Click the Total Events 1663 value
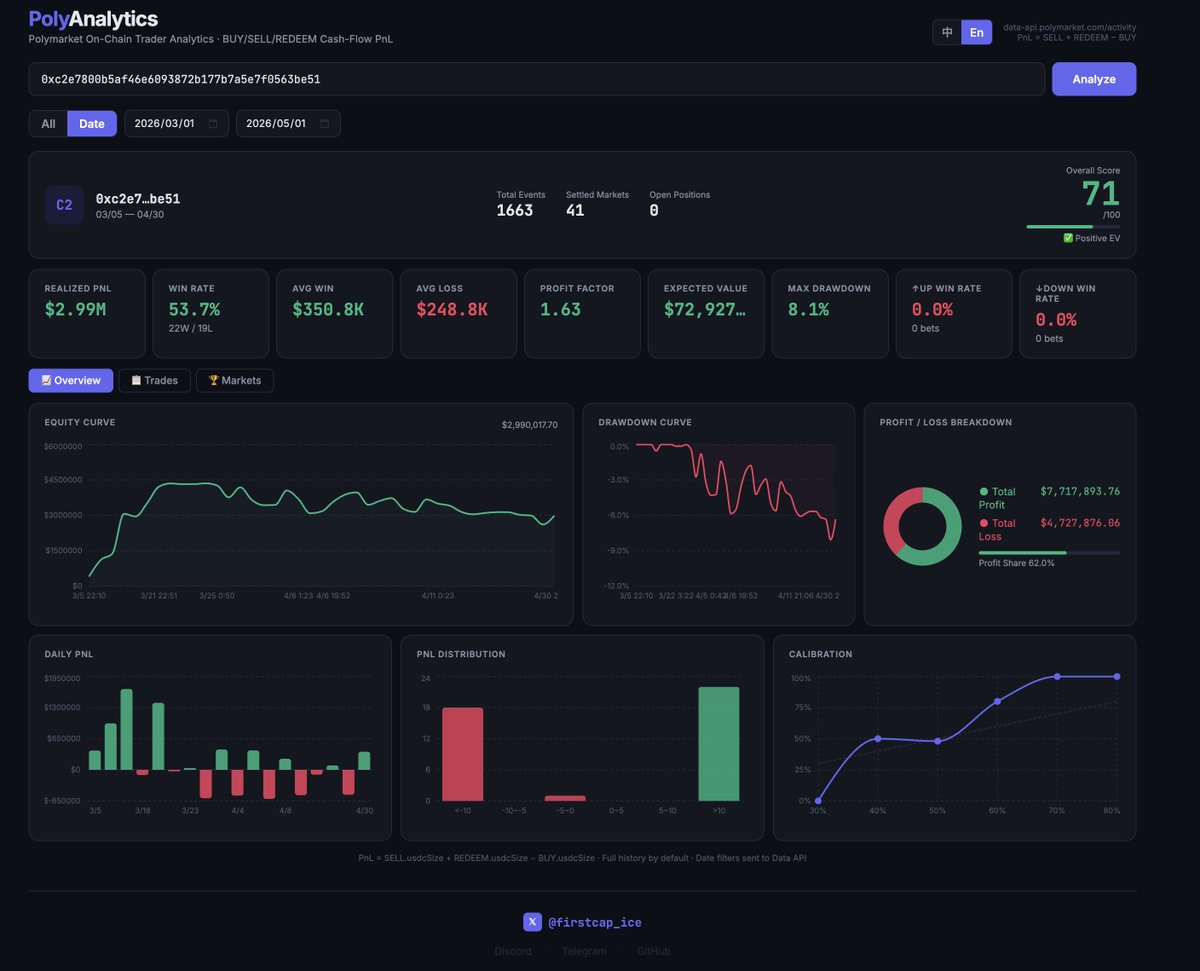 [515, 210]
